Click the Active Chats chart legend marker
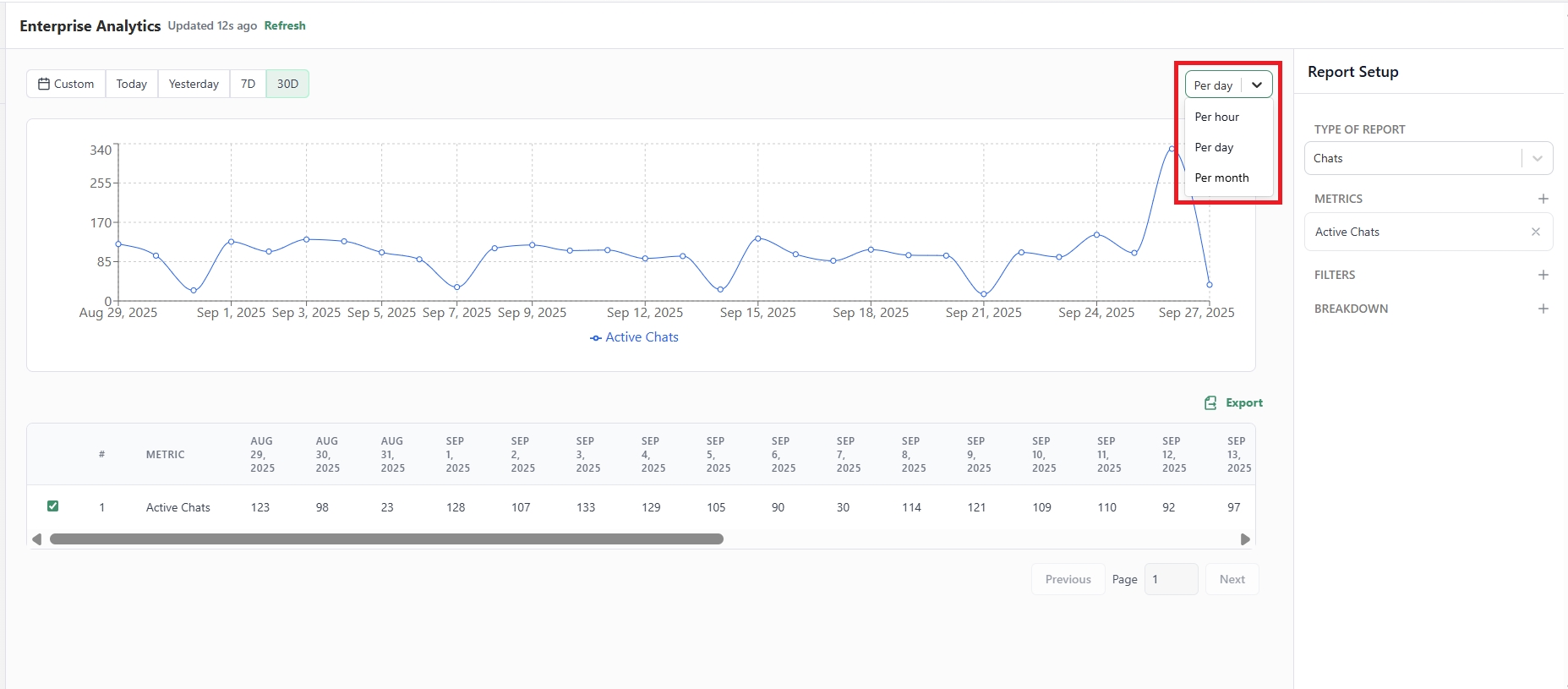This screenshot has height=689, width=1568. click(x=596, y=337)
